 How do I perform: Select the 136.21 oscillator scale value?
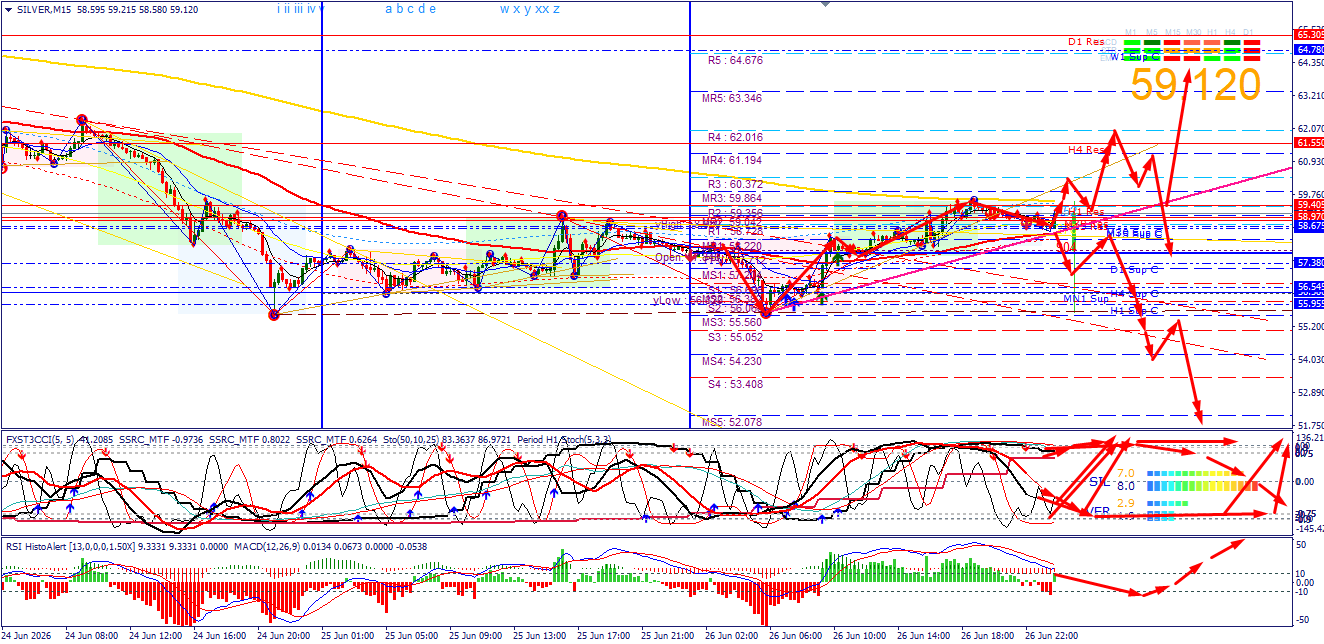click(1309, 438)
